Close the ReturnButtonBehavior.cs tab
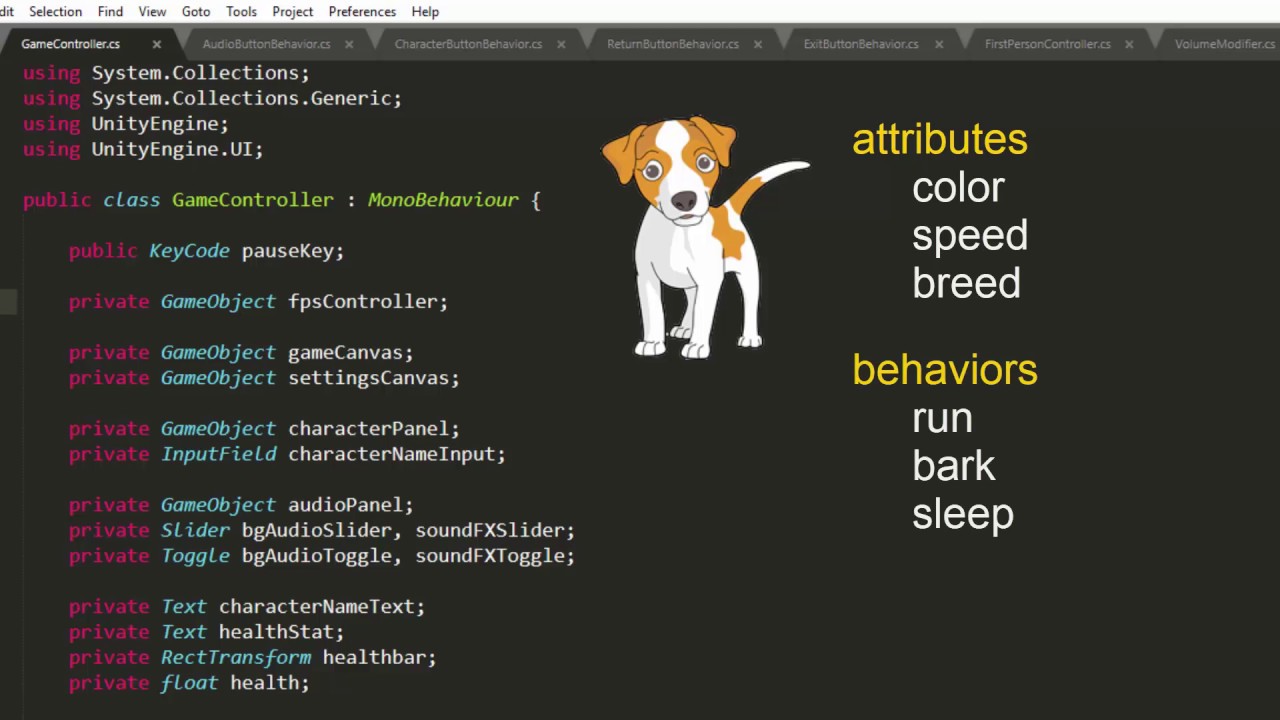 [757, 44]
